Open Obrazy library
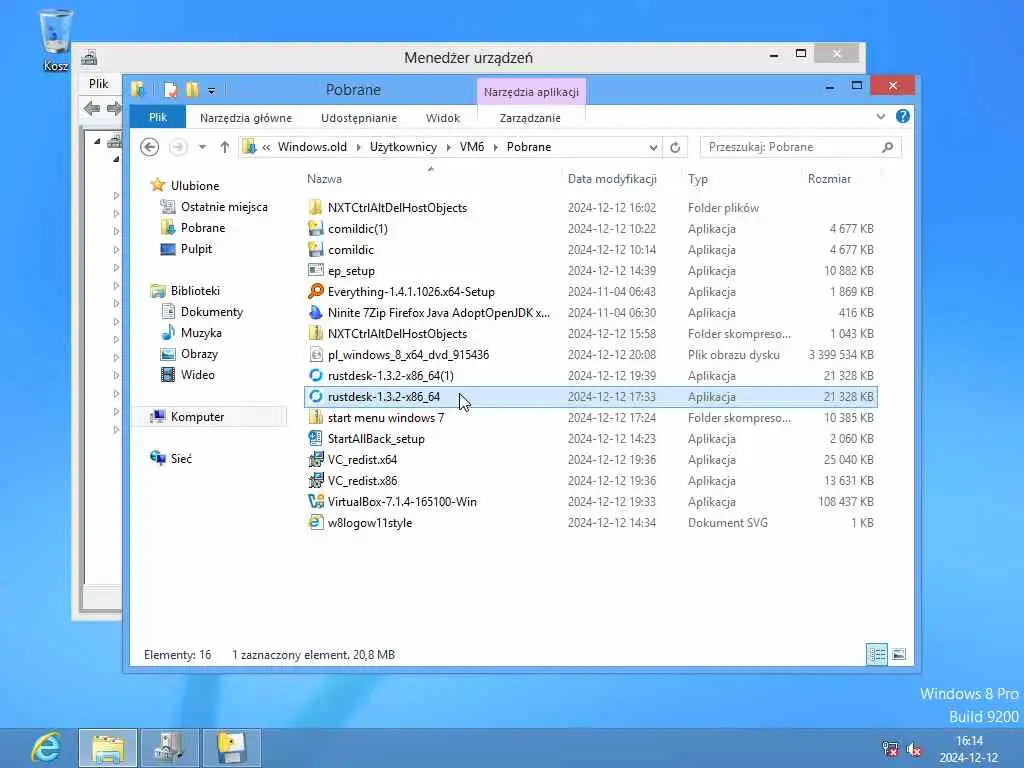 coord(199,354)
